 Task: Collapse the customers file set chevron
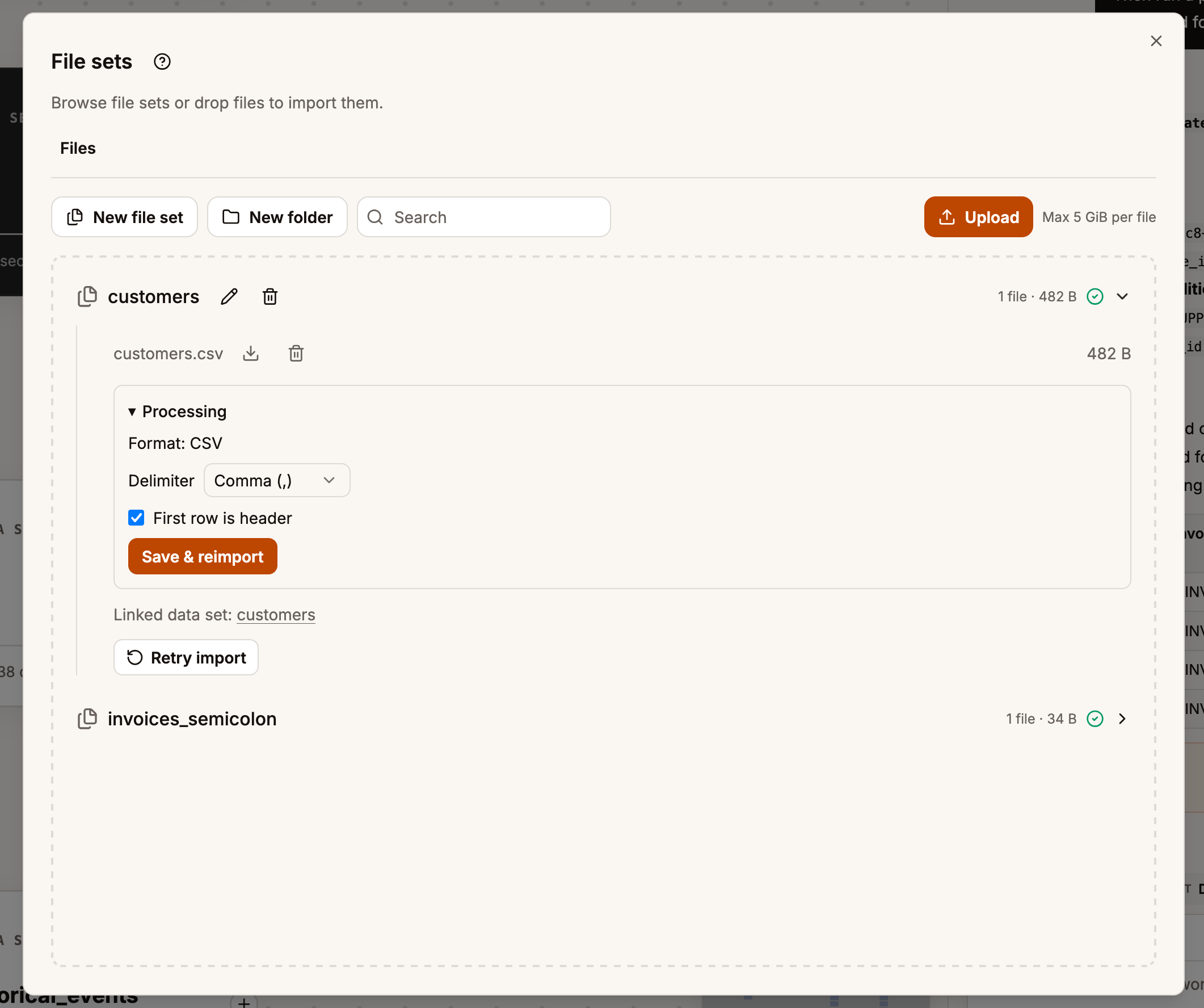[1122, 296]
